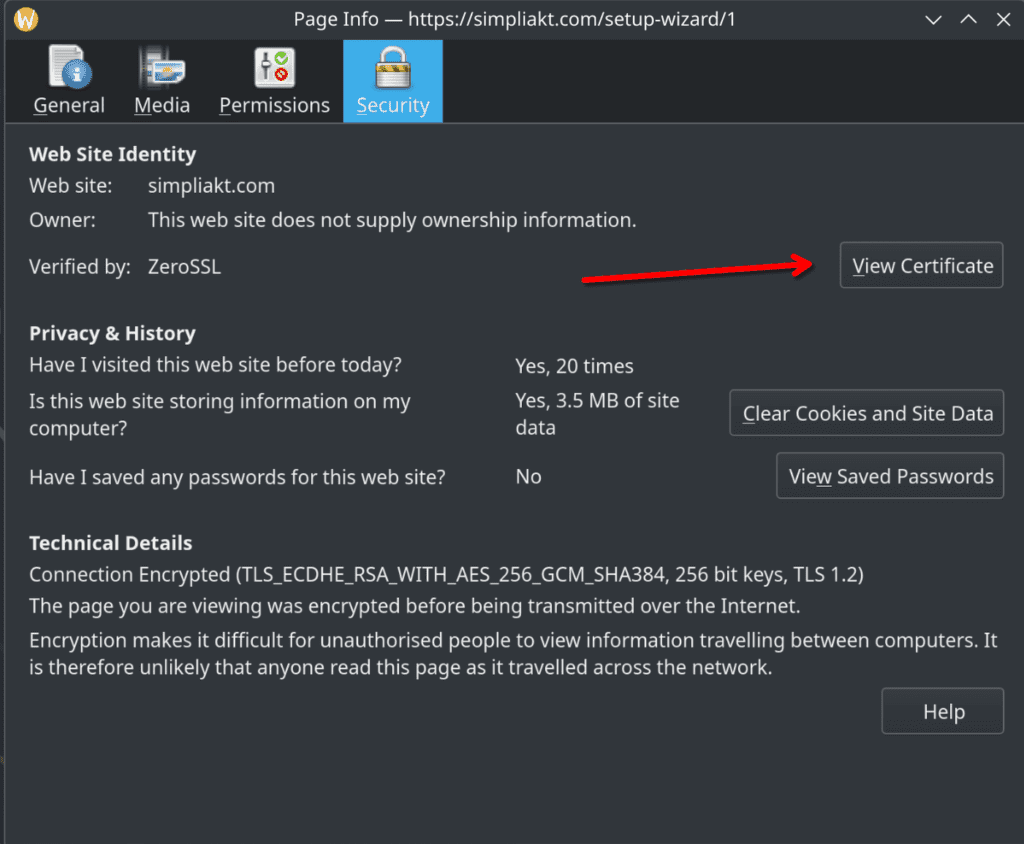Image resolution: width=1024 pixels, height=844 pixels.
Task: Click the ZeroSSL verifier text
Action: (184, 267)
